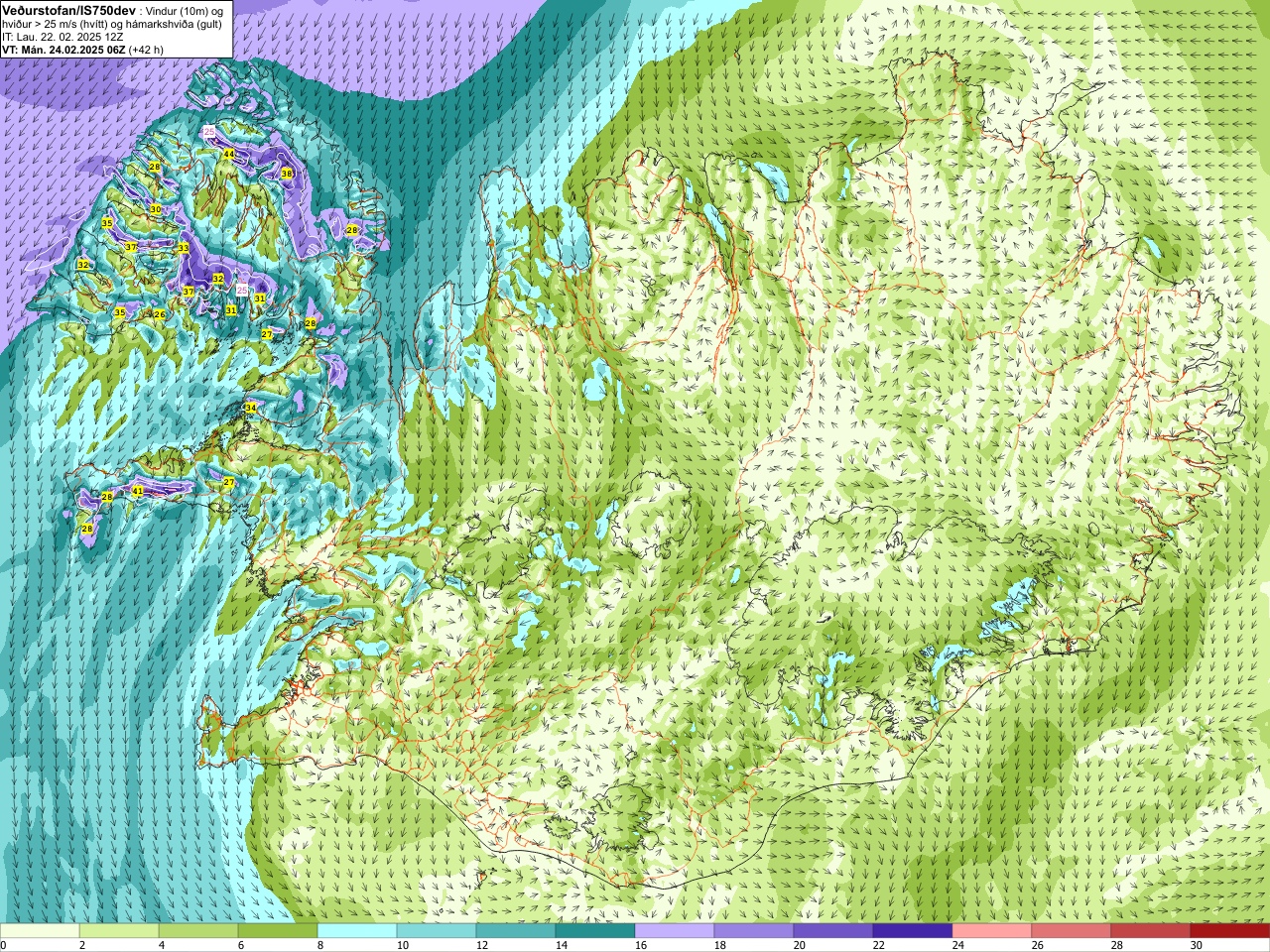The image size is (1270, 952).
Task: Click the legend tick value 20
Action: point(799,945)
